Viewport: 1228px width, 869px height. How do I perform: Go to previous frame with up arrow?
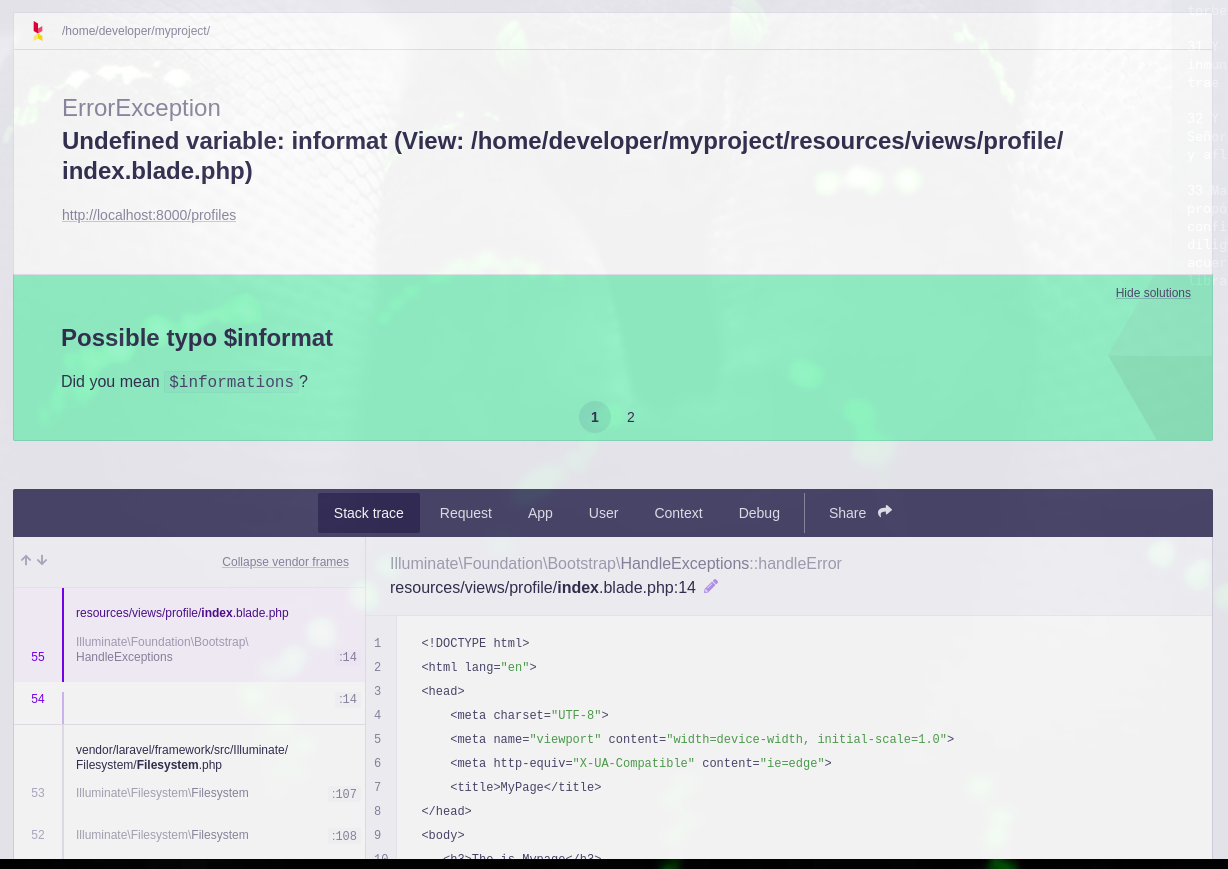[26, 561]
